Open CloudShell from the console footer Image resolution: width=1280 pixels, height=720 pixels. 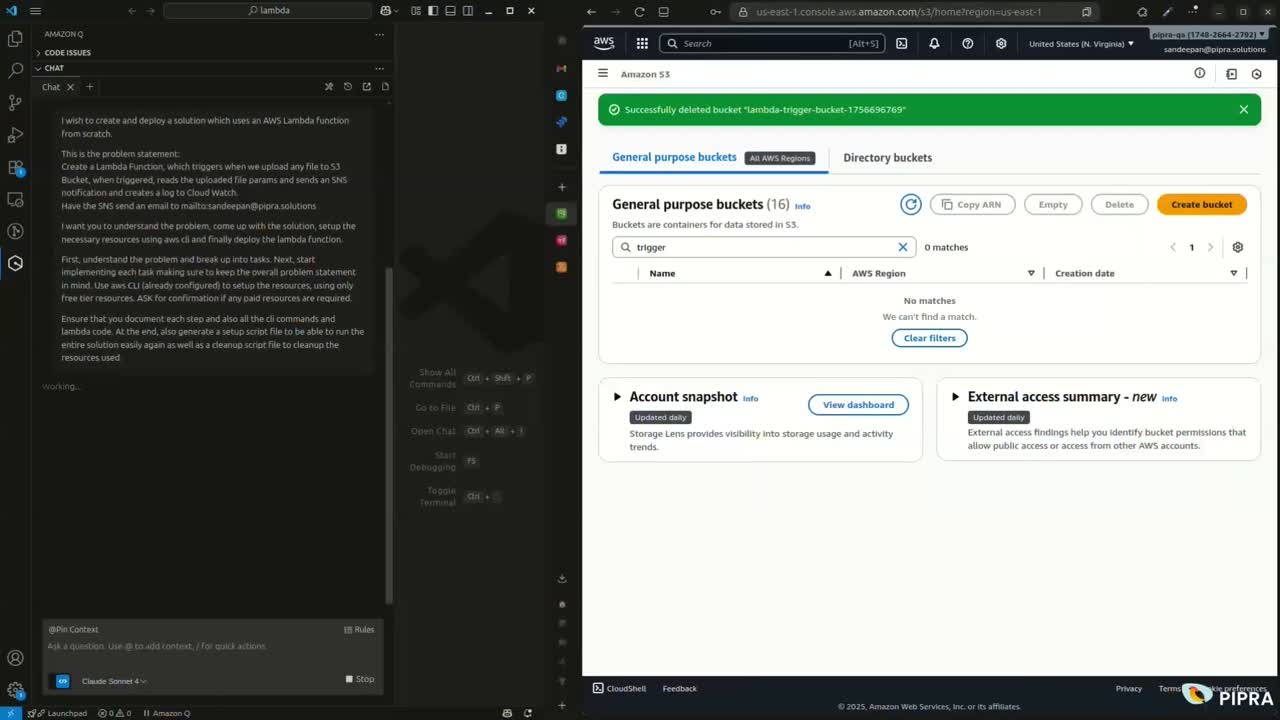tap(619, 688)
